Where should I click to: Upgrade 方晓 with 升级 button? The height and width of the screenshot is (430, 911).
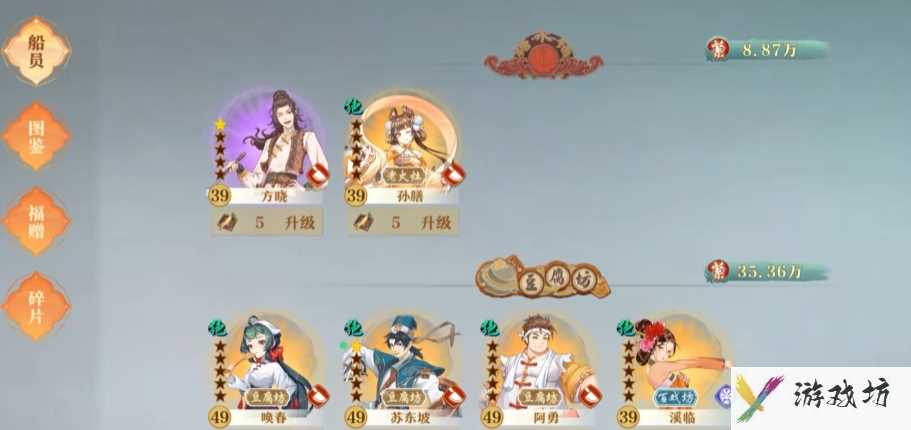tap(267, 222)
